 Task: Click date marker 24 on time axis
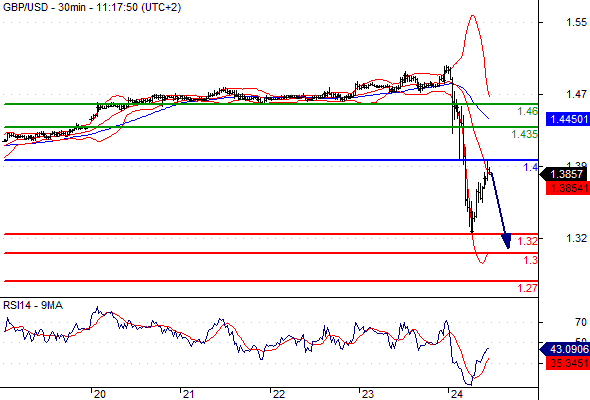(x=456, y=394)
